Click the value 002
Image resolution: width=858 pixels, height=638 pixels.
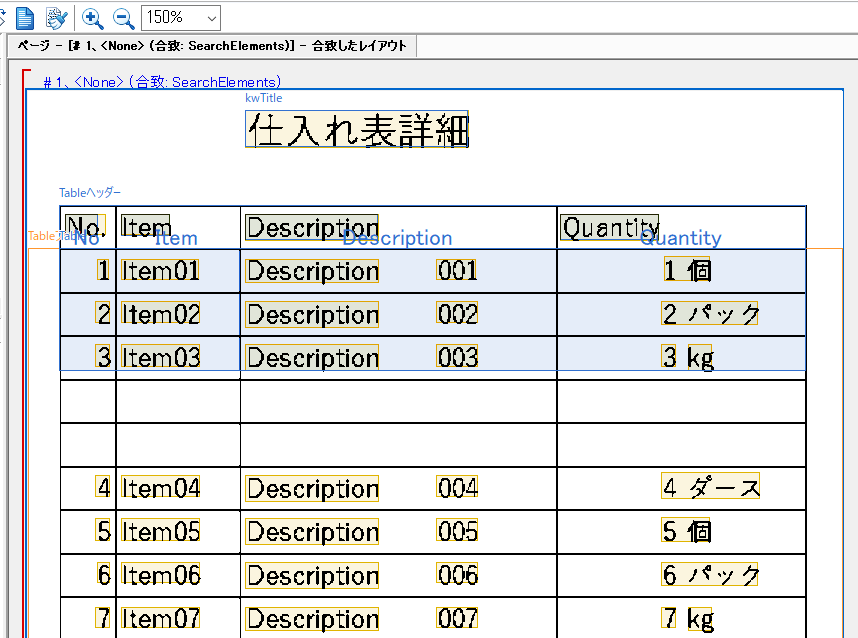457,313
